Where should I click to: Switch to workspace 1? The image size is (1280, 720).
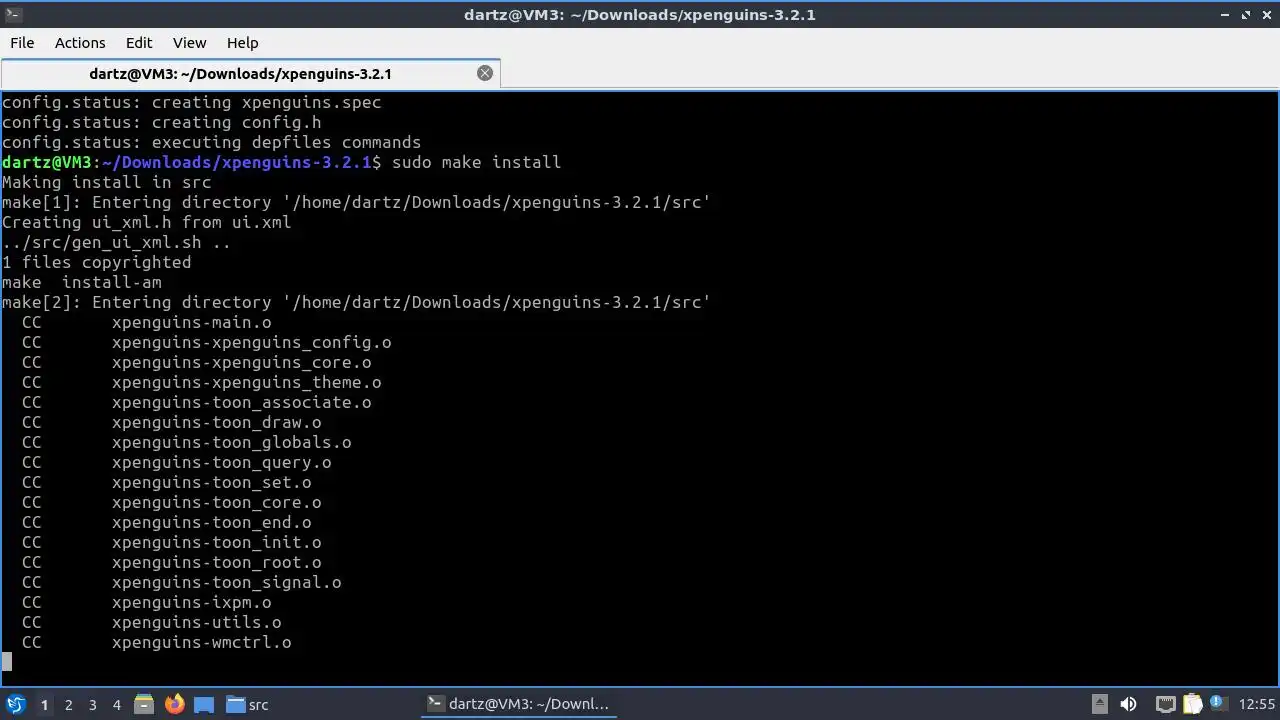tap(44, 705)
